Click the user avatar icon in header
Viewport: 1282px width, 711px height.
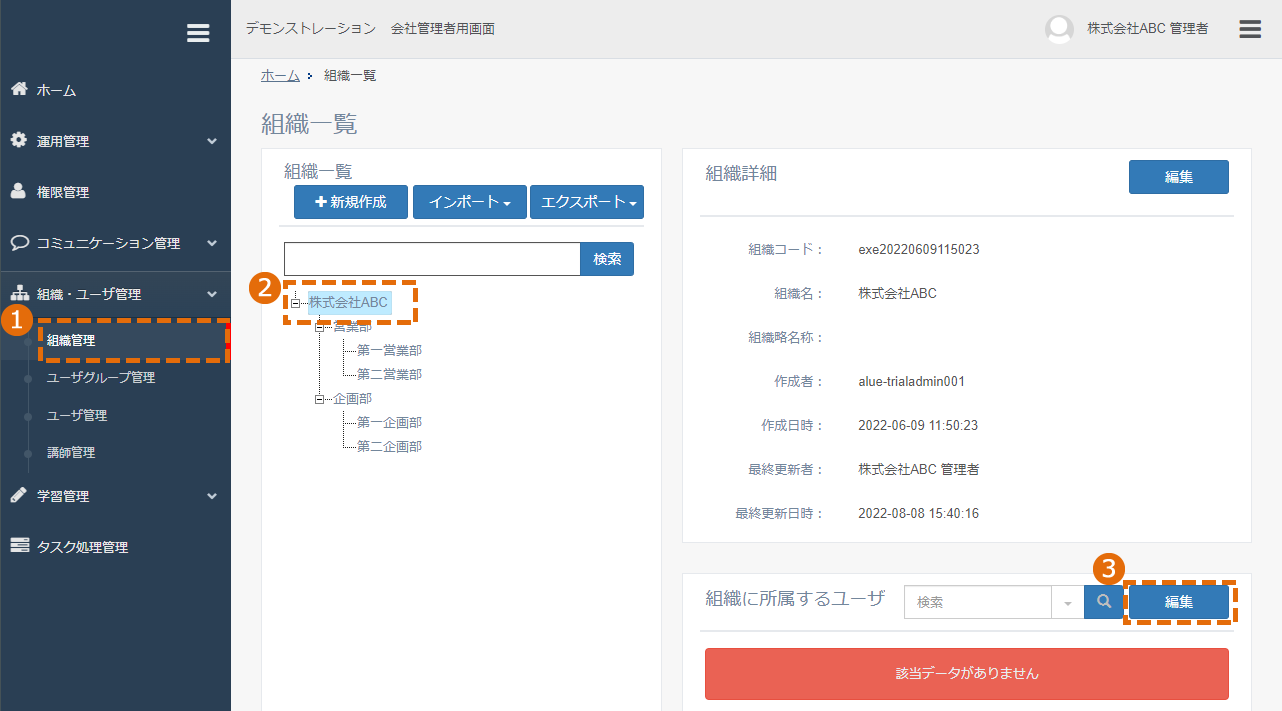tap(1059, 29)
